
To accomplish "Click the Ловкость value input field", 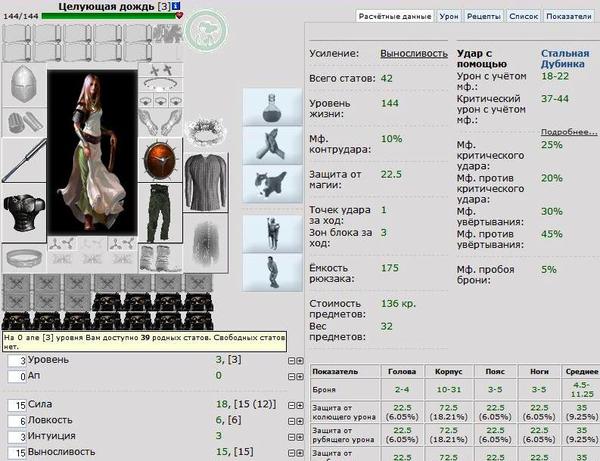I will pyautogui.click(x=17, y=421).
